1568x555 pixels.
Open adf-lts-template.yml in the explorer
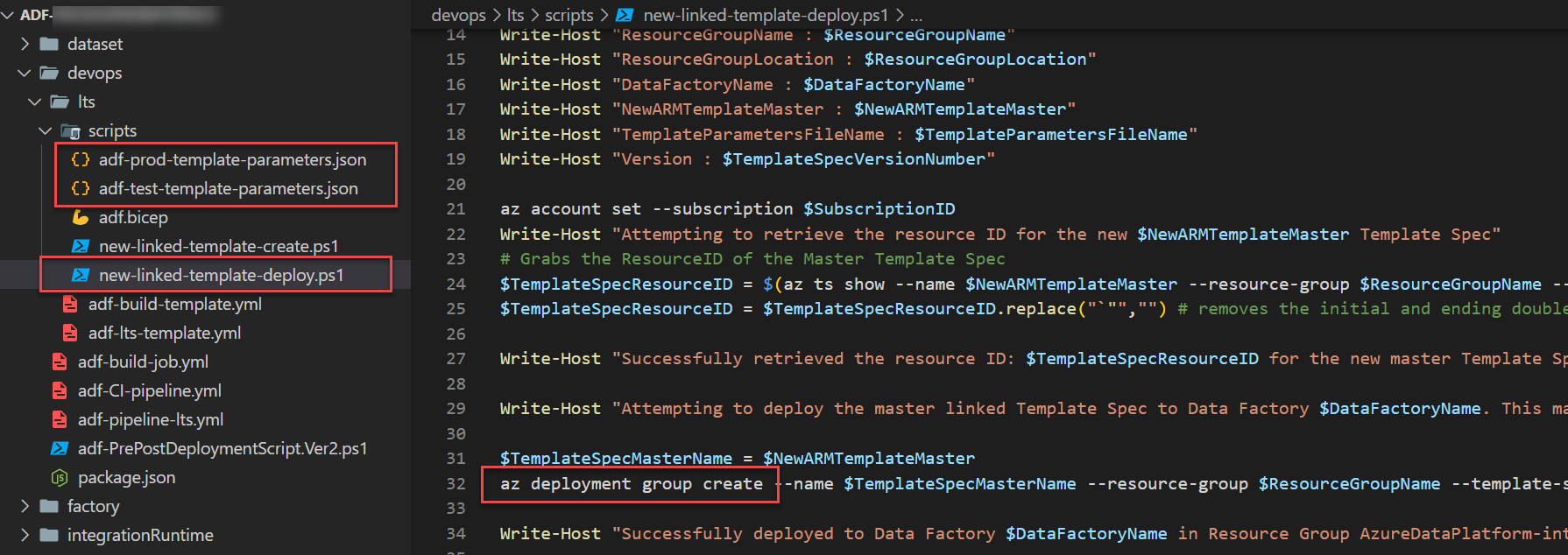(164, 334)
